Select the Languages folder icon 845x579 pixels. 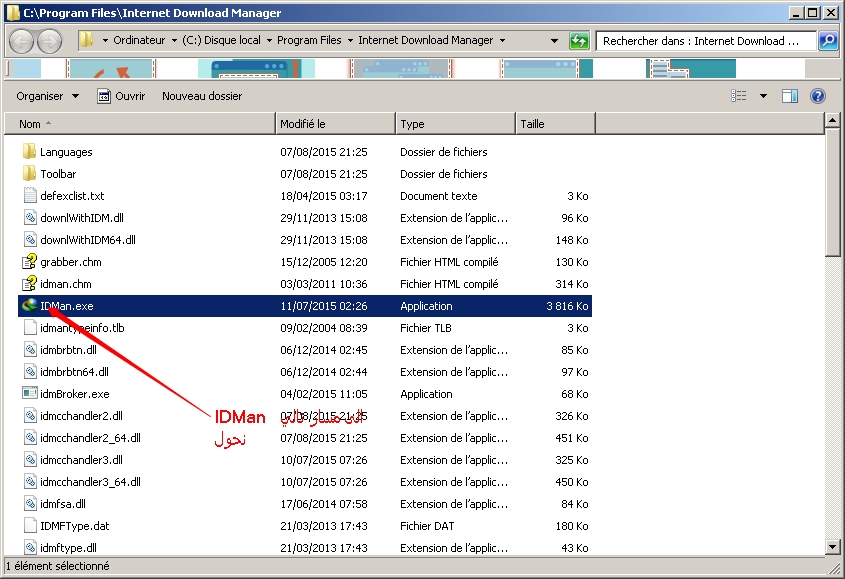tap(30, 151)
